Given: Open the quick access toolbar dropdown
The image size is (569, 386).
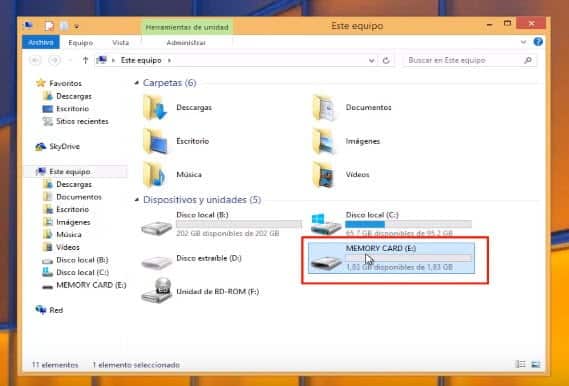Looking at the screenshot, I should coord(77,26).
